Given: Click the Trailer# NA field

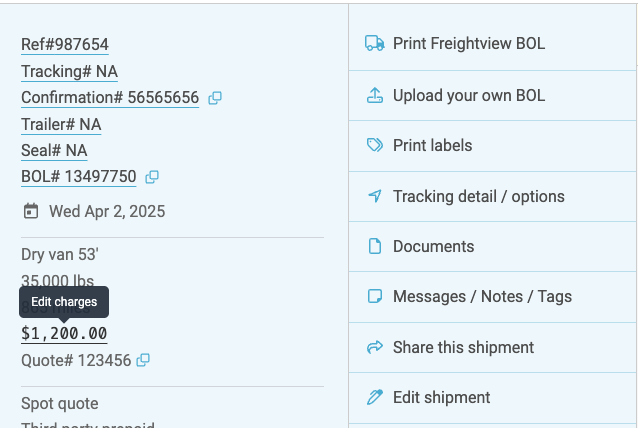Looking at the screenshot, I should click(x=61, y=124).
